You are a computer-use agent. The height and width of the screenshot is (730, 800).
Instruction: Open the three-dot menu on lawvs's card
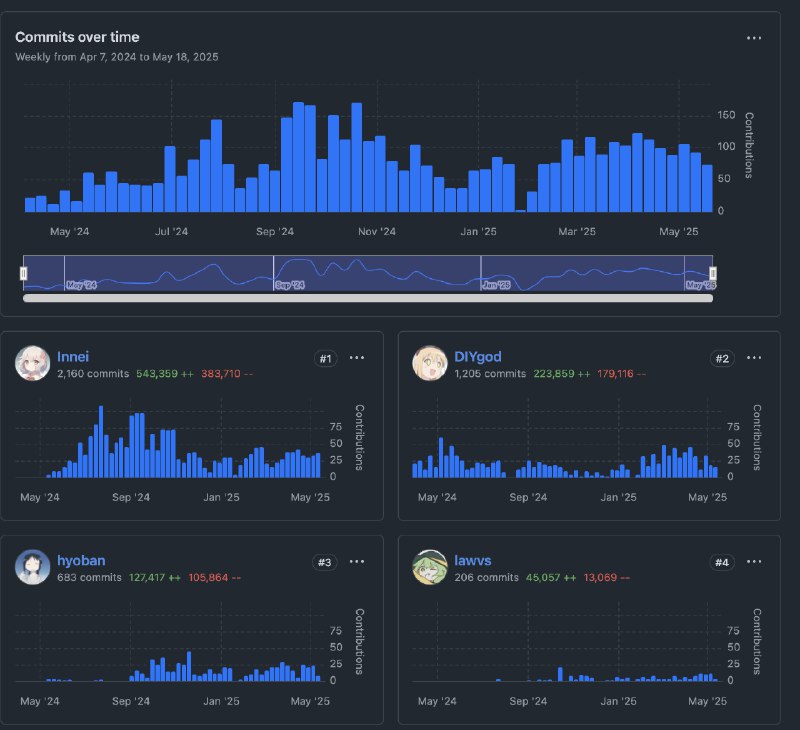tap(754, 562)
